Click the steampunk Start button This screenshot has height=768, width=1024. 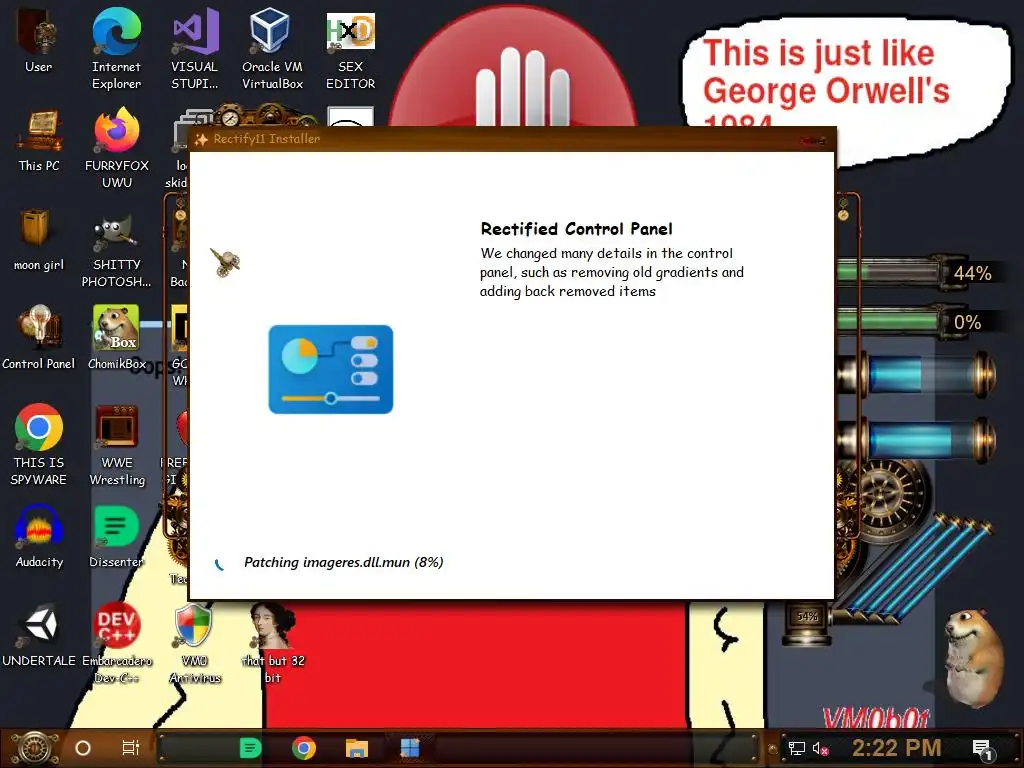coord(33,748)
